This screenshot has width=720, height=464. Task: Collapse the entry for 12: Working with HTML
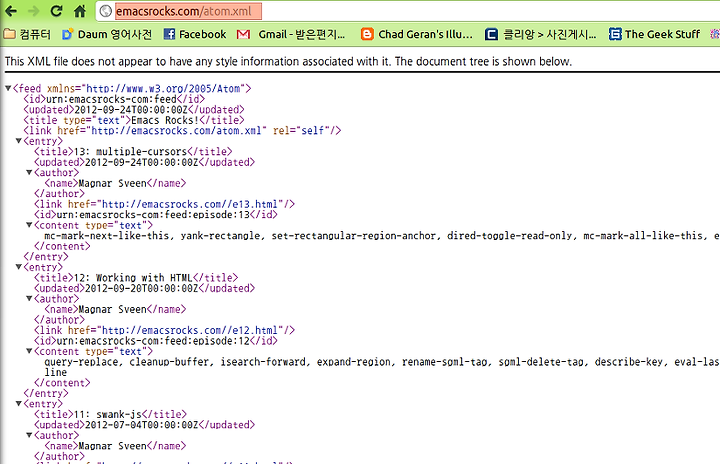click(19, 267)
